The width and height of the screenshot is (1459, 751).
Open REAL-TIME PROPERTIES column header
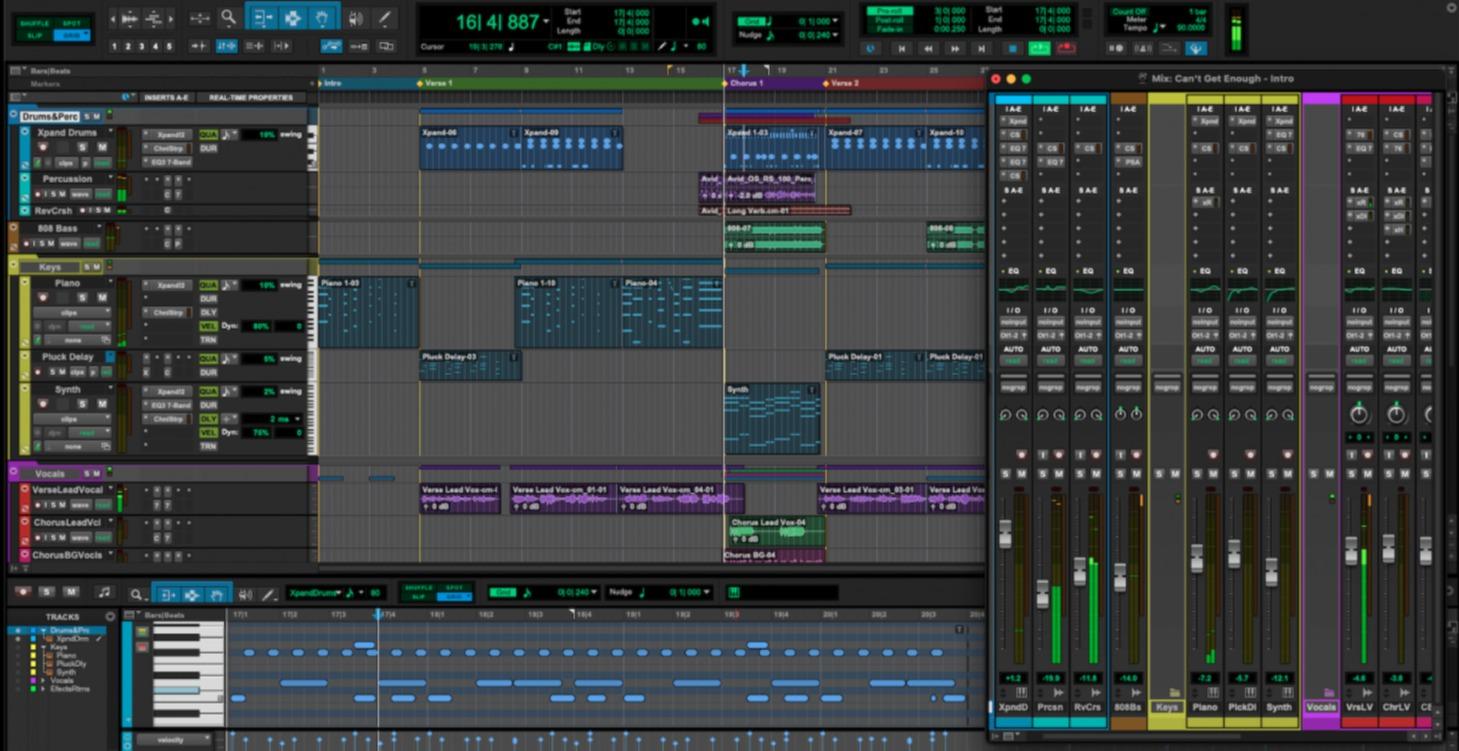pos(250,98)
